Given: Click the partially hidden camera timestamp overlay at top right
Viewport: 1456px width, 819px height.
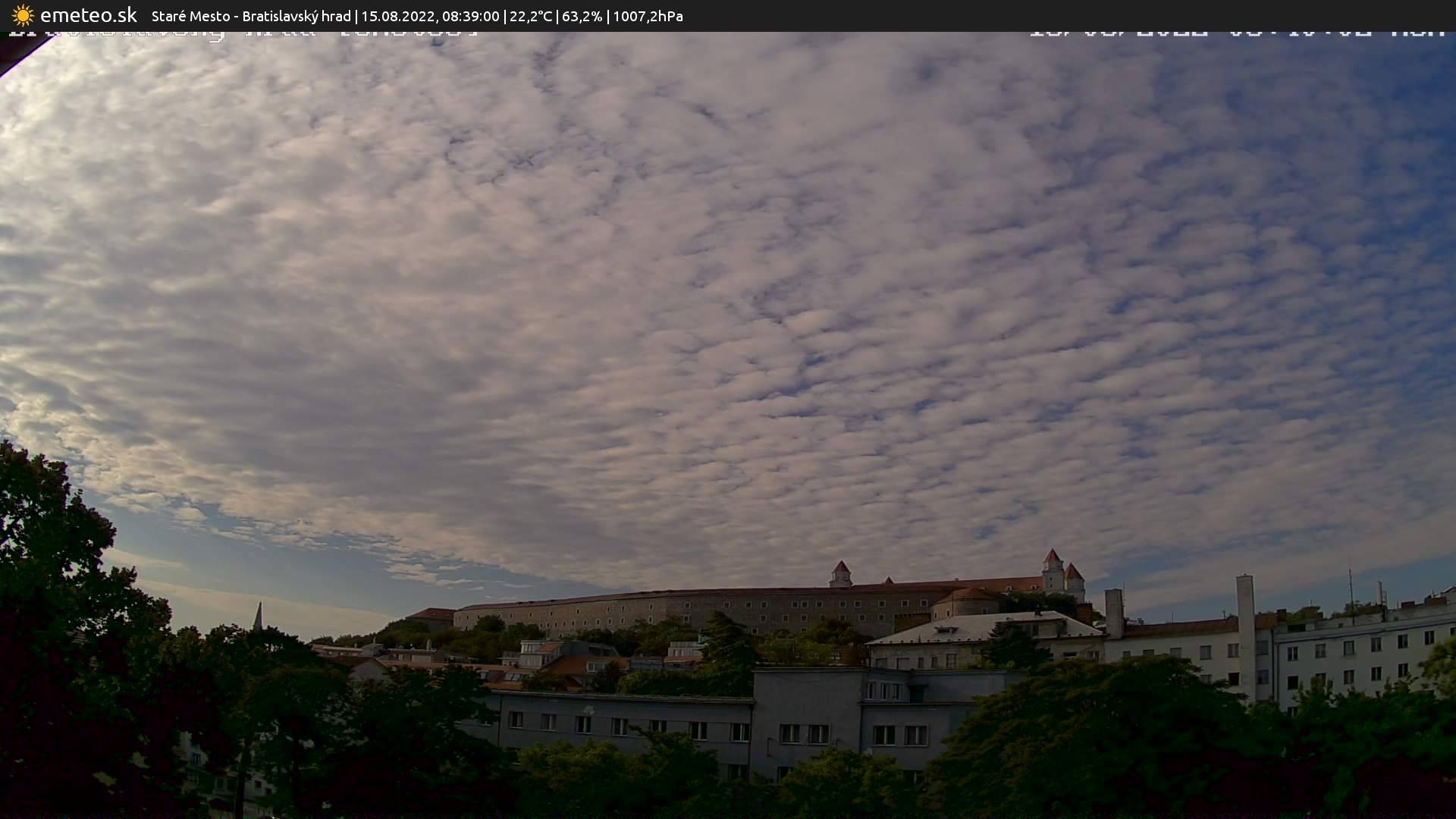Looking at the screenshot, I should [x=1236, y=33].
